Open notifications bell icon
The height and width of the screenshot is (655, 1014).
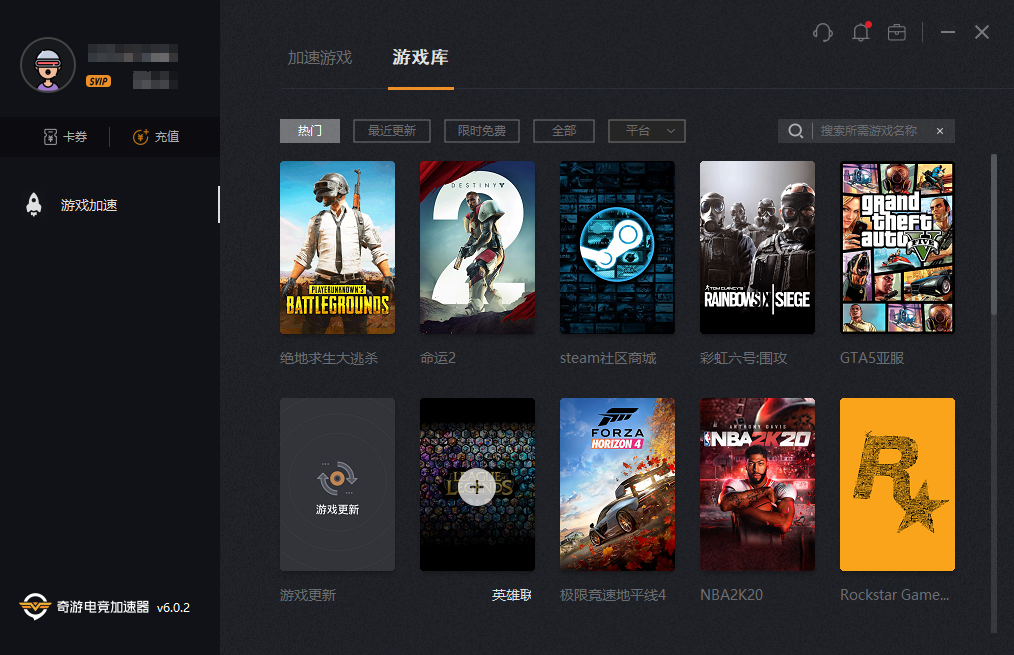(x=861, y=32)
